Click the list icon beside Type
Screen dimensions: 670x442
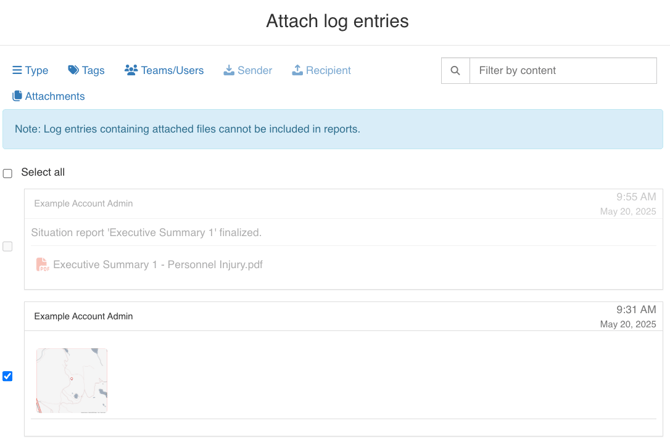click(17, 71)
